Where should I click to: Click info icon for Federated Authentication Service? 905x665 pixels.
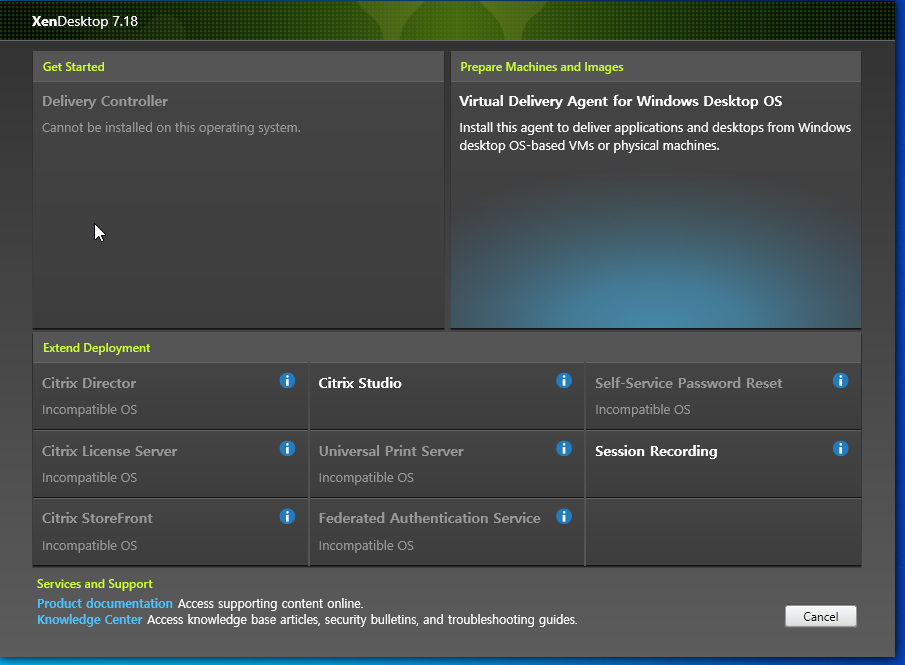564,516
